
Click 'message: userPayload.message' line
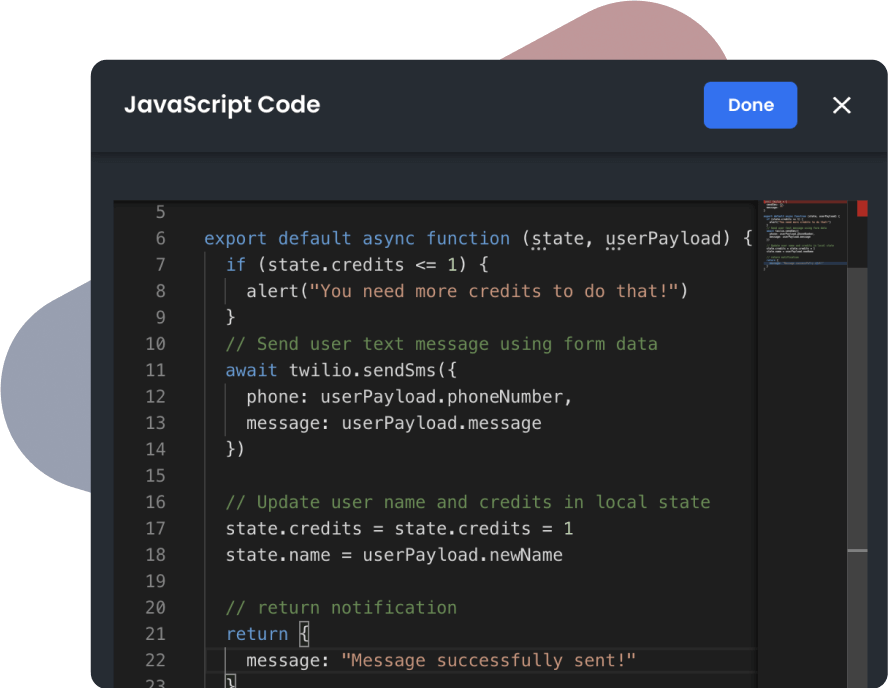pyautogui.click(x=394, y=423)
